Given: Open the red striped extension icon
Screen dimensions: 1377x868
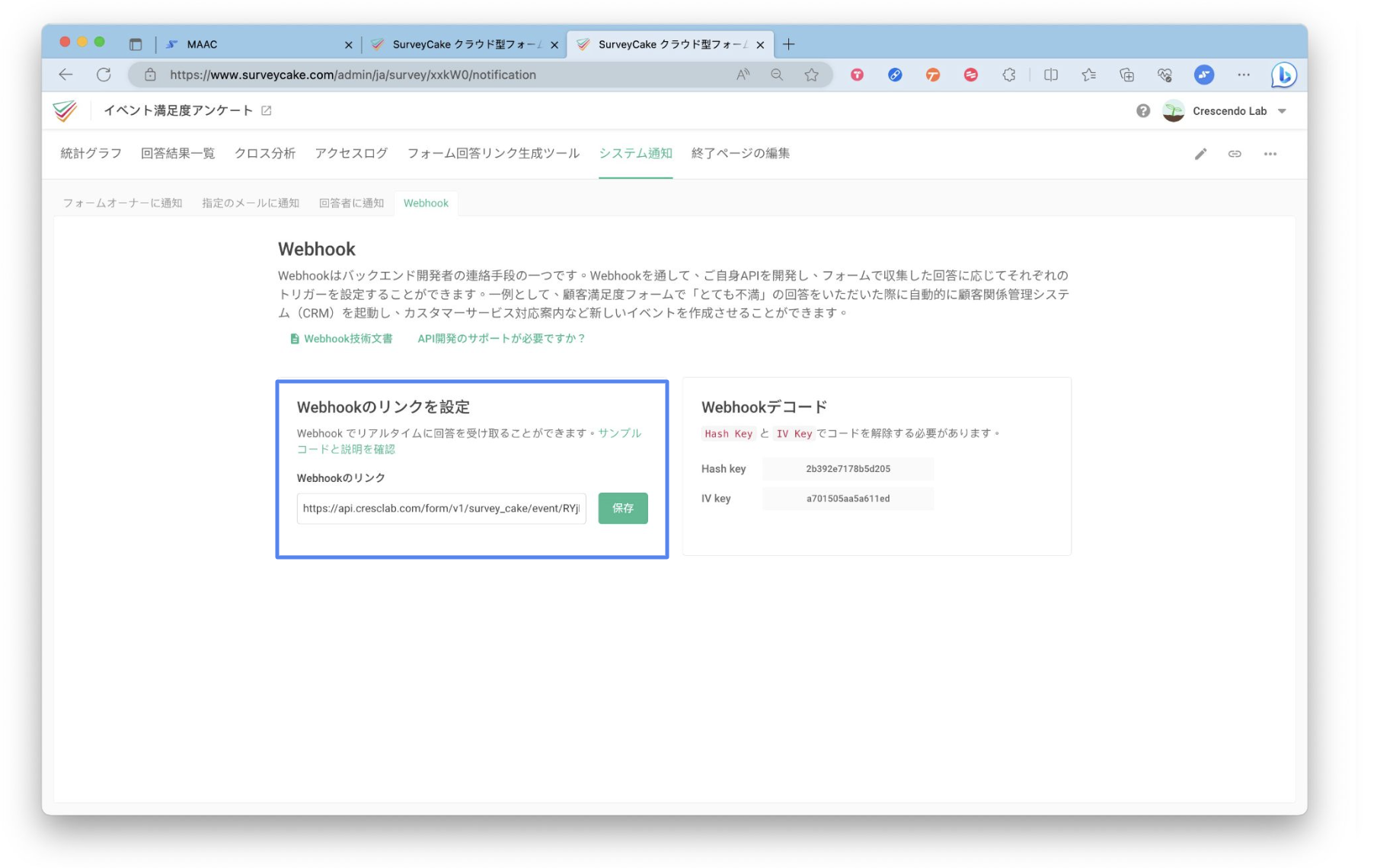Looking at the screenshot, I should [970, 75].
